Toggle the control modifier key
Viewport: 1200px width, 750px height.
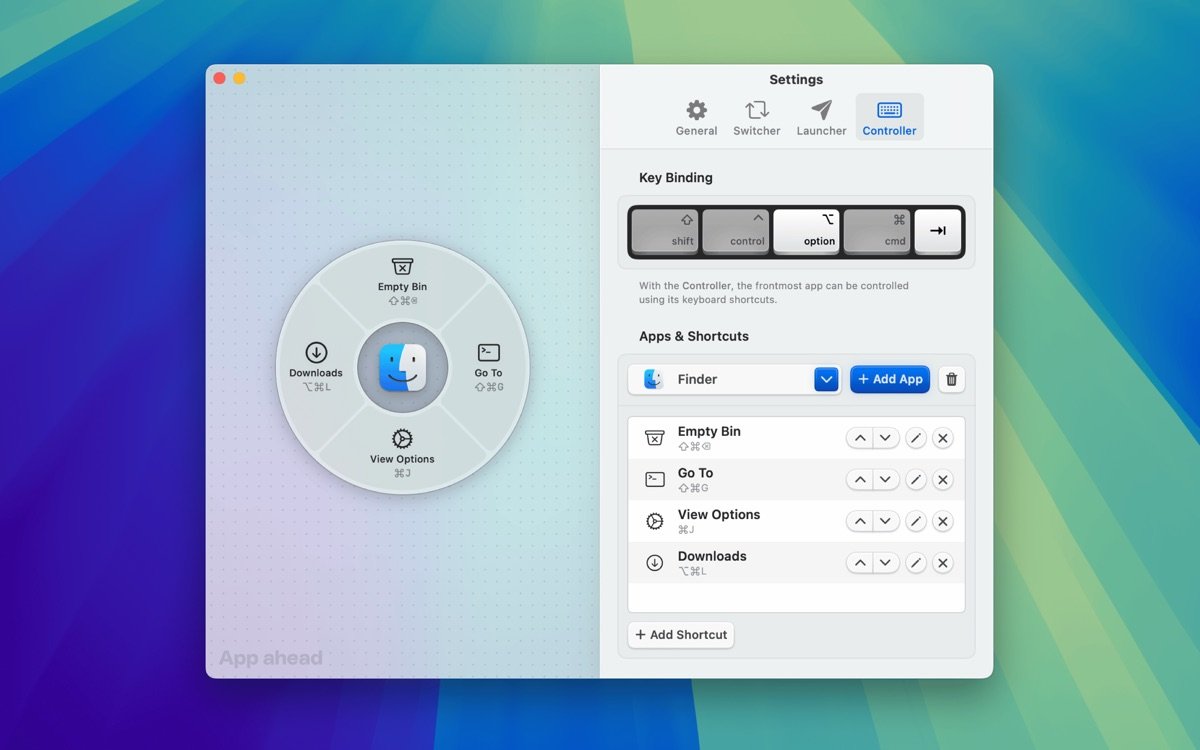[x=735, y=231]
